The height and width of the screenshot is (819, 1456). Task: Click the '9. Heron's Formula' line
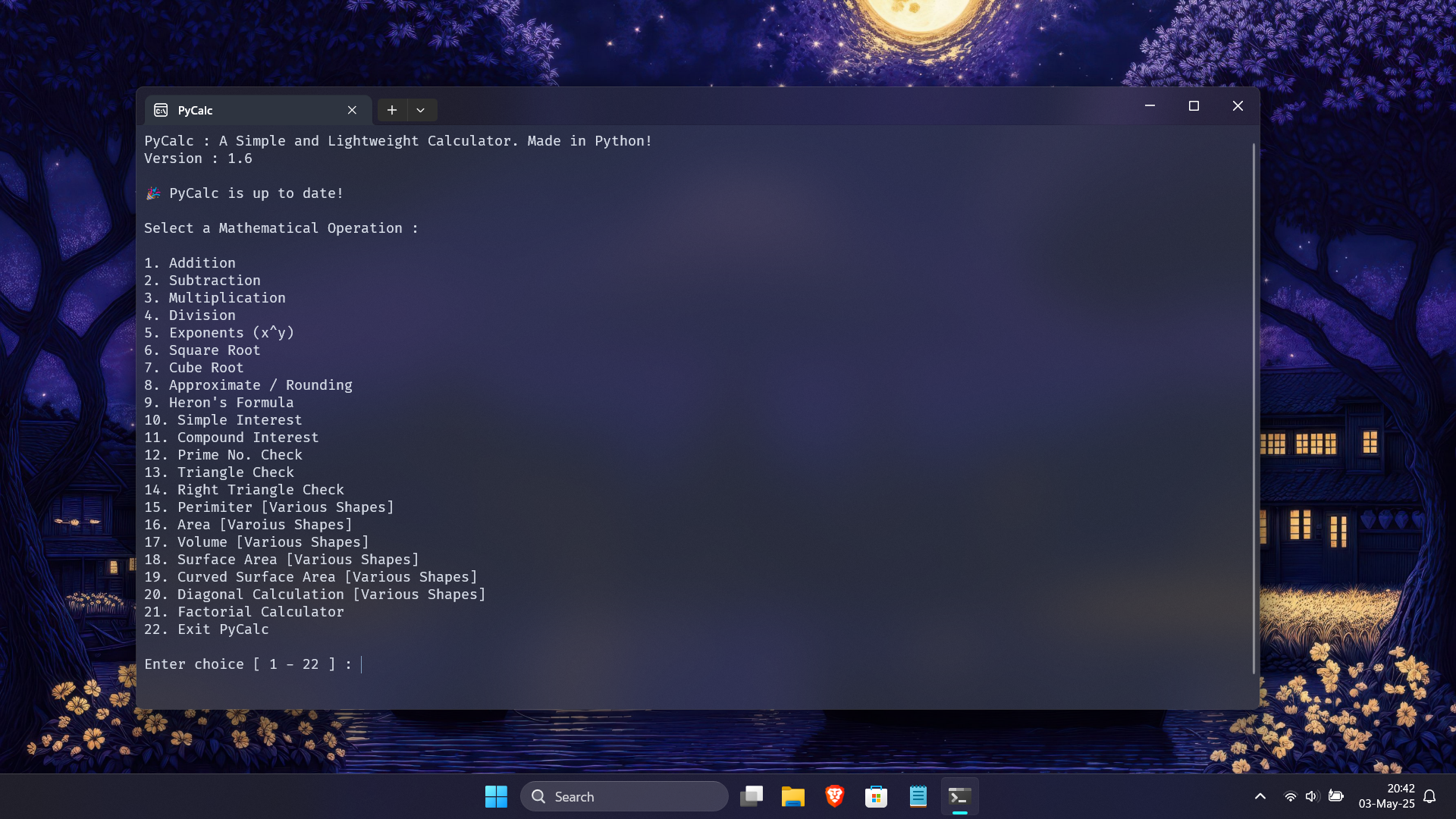[x=219, y=403]
